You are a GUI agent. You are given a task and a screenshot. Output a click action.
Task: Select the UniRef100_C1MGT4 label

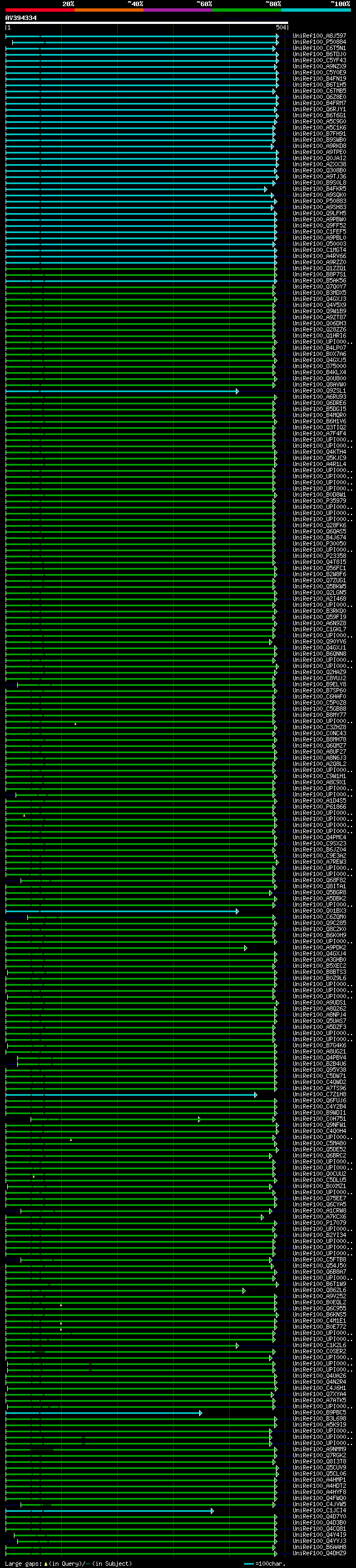pos(319,250)
